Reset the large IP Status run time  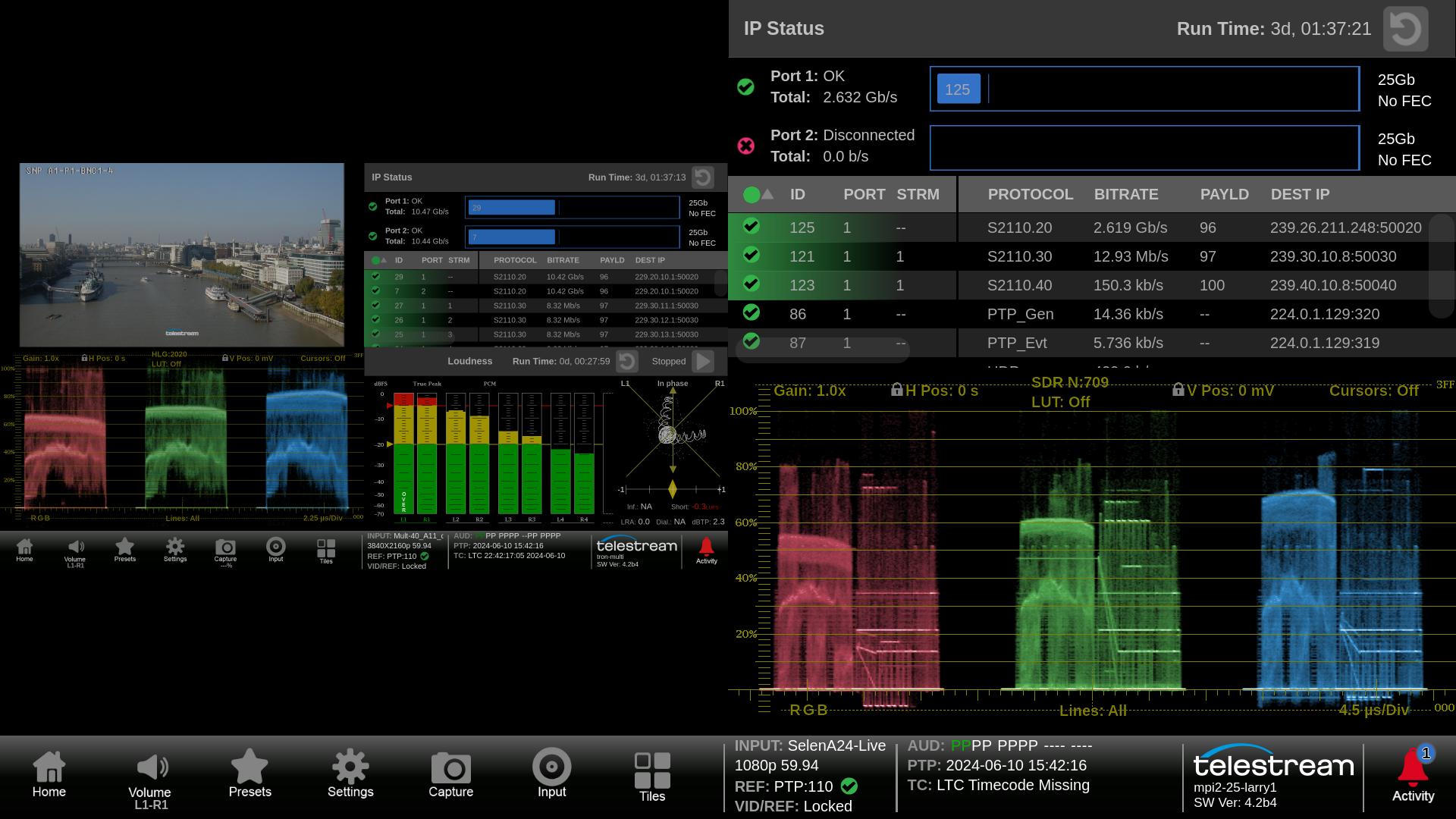pos(1405,29)
